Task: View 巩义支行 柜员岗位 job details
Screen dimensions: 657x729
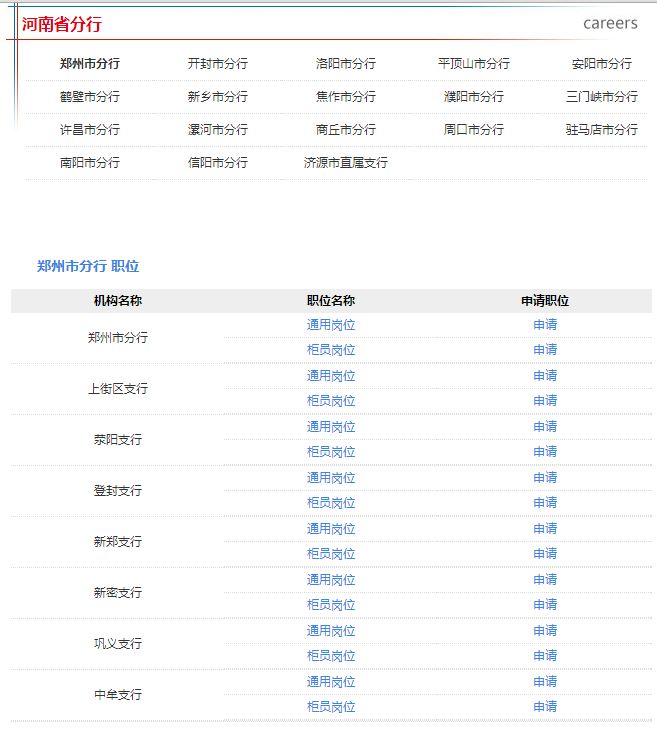Action: point(331,656)
